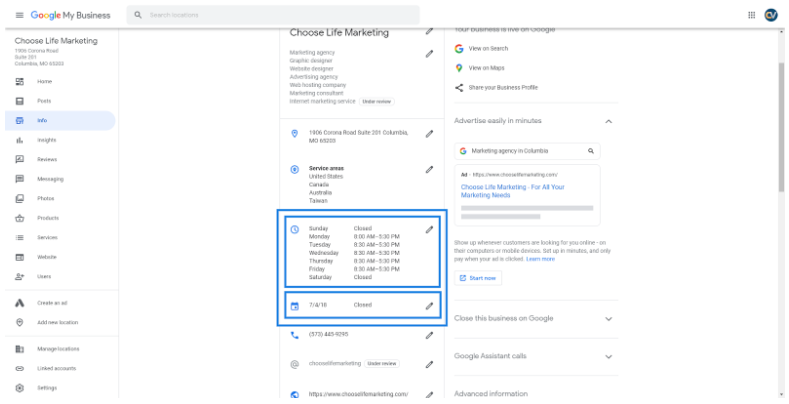The image size is (789, 404).
Task: Edit Service areas pencil icon
Action: [429, 170]
